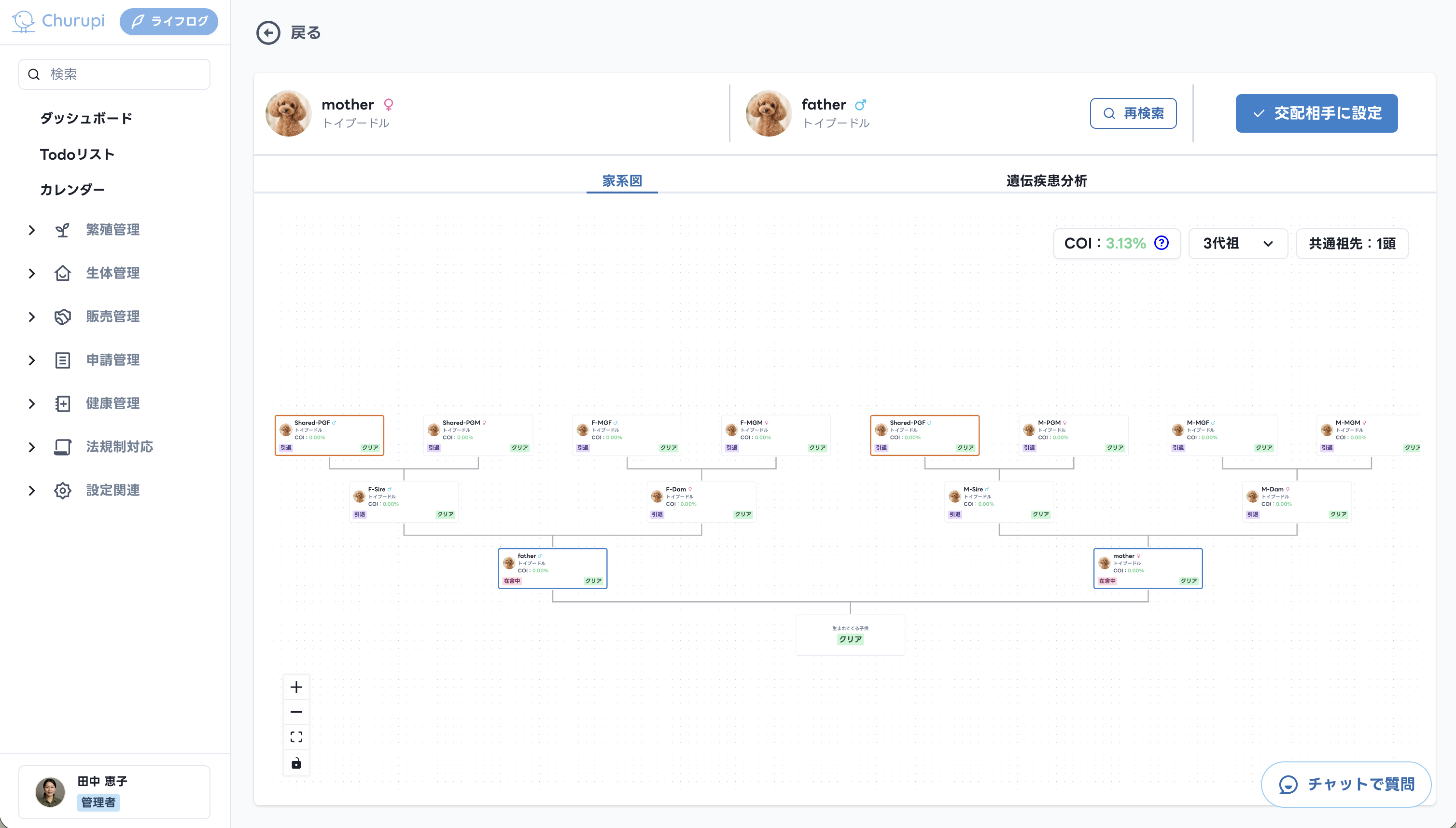Expand the 健康管理 menu chevron
Image resolution: width=1456 pixels, height=828 pixels.
(x=32, y=404)
